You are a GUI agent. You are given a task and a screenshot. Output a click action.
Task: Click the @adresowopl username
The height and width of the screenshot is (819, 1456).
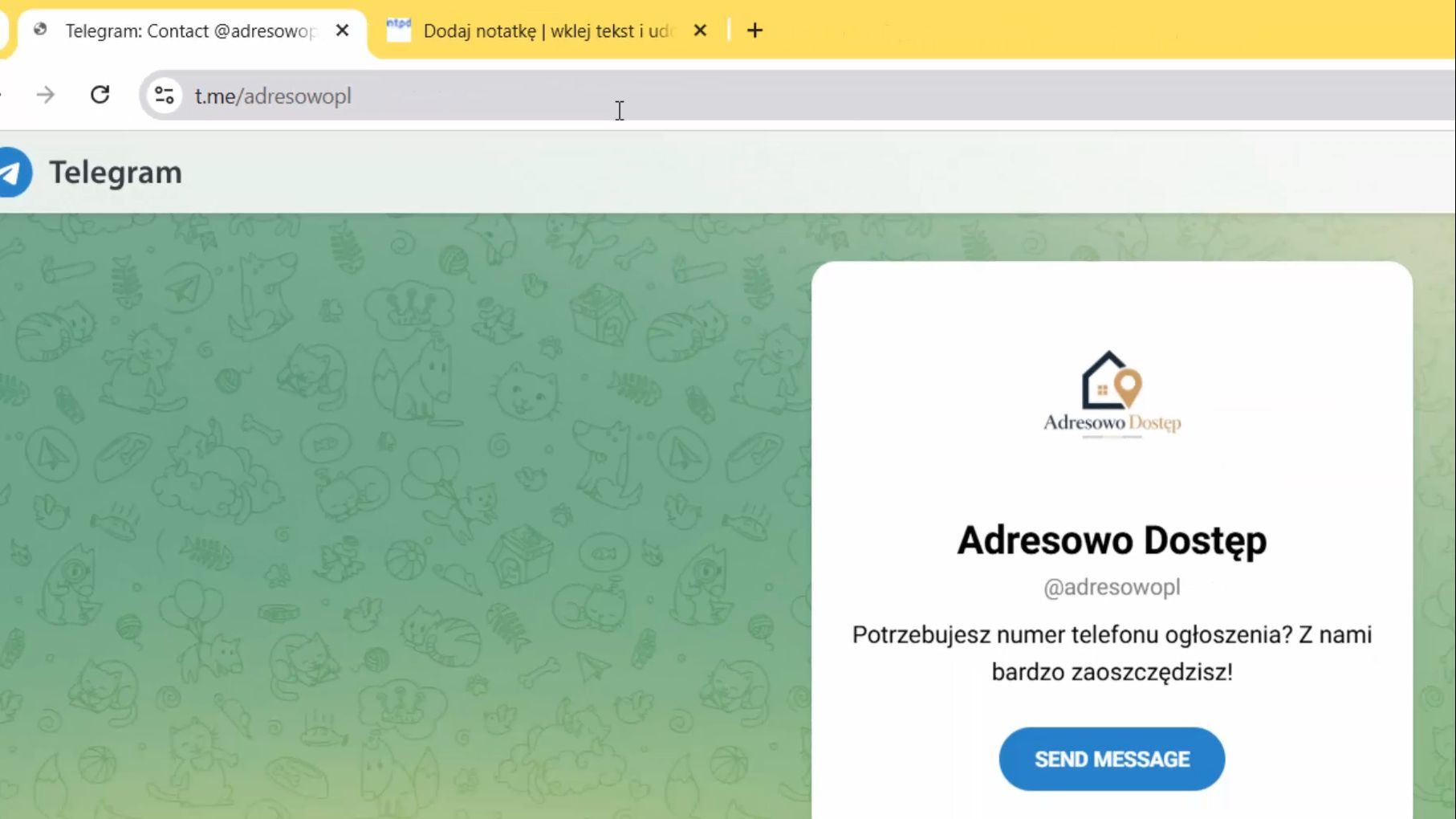point(1112,587)
